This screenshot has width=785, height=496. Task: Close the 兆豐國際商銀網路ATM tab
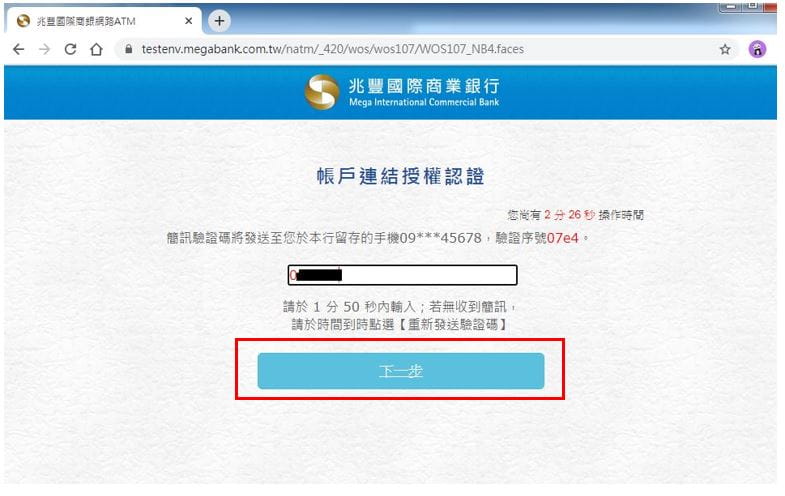(189, 21)
